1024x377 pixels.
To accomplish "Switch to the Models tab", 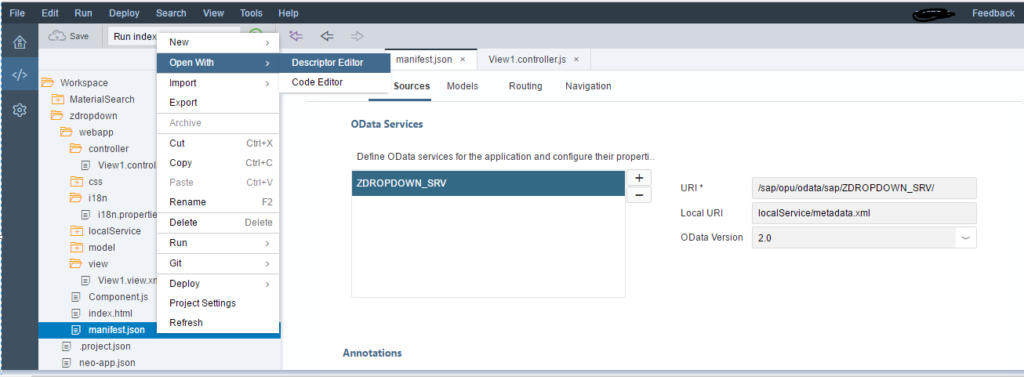I will (x=462, y=86).
